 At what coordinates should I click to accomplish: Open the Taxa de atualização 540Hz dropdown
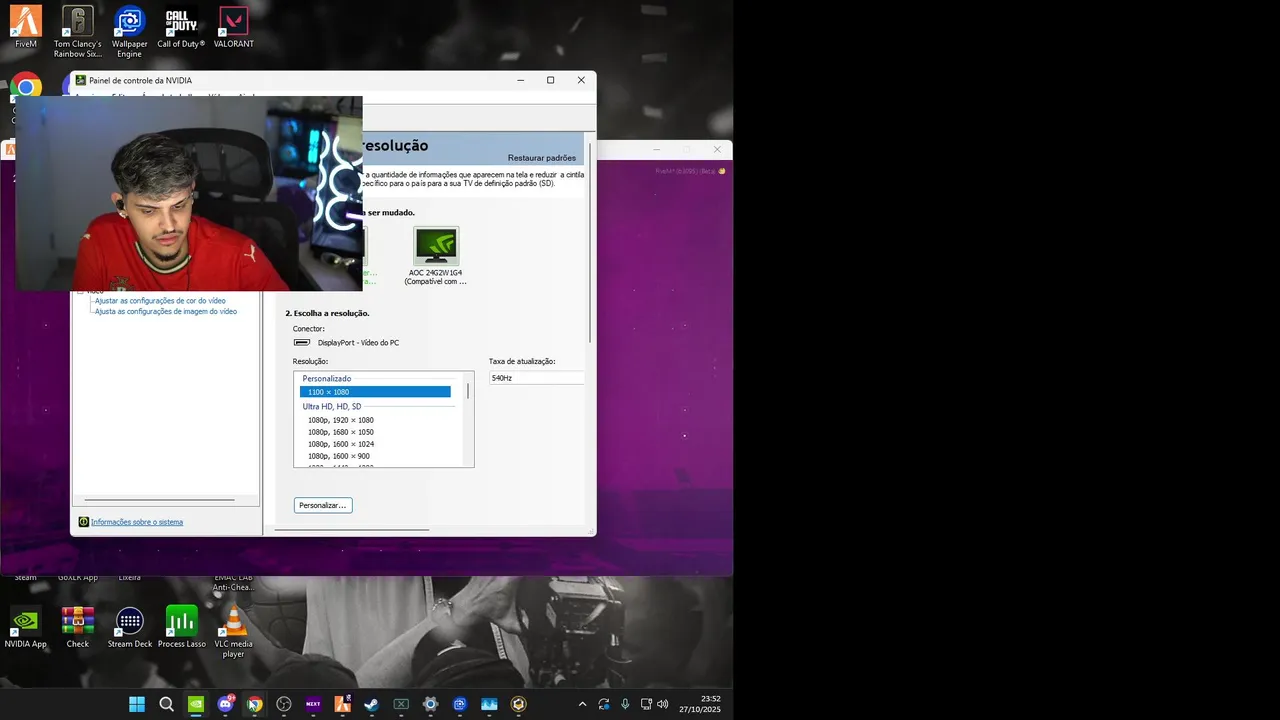coord(537,378)
